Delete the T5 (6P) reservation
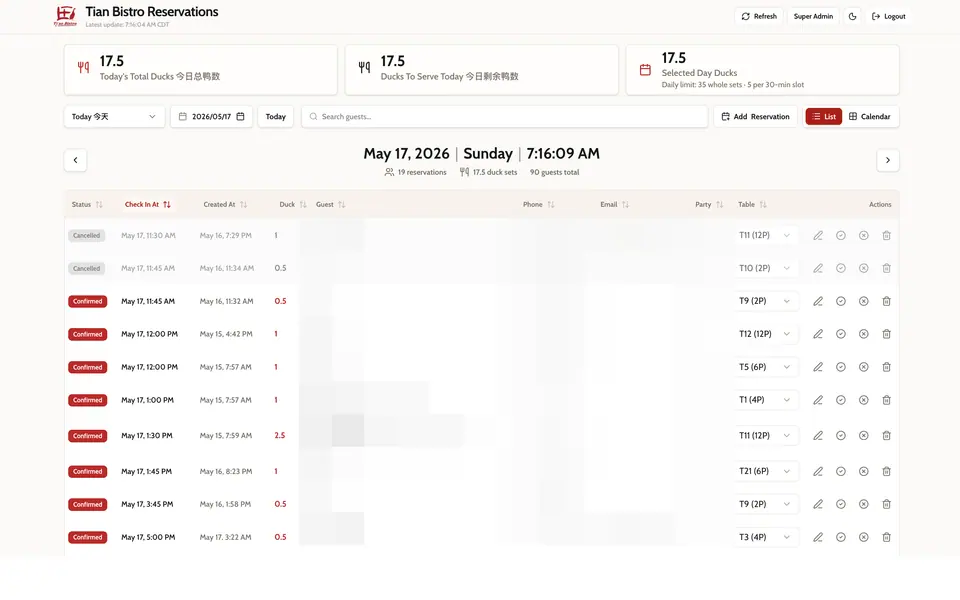960x600 pixels. 886,367
